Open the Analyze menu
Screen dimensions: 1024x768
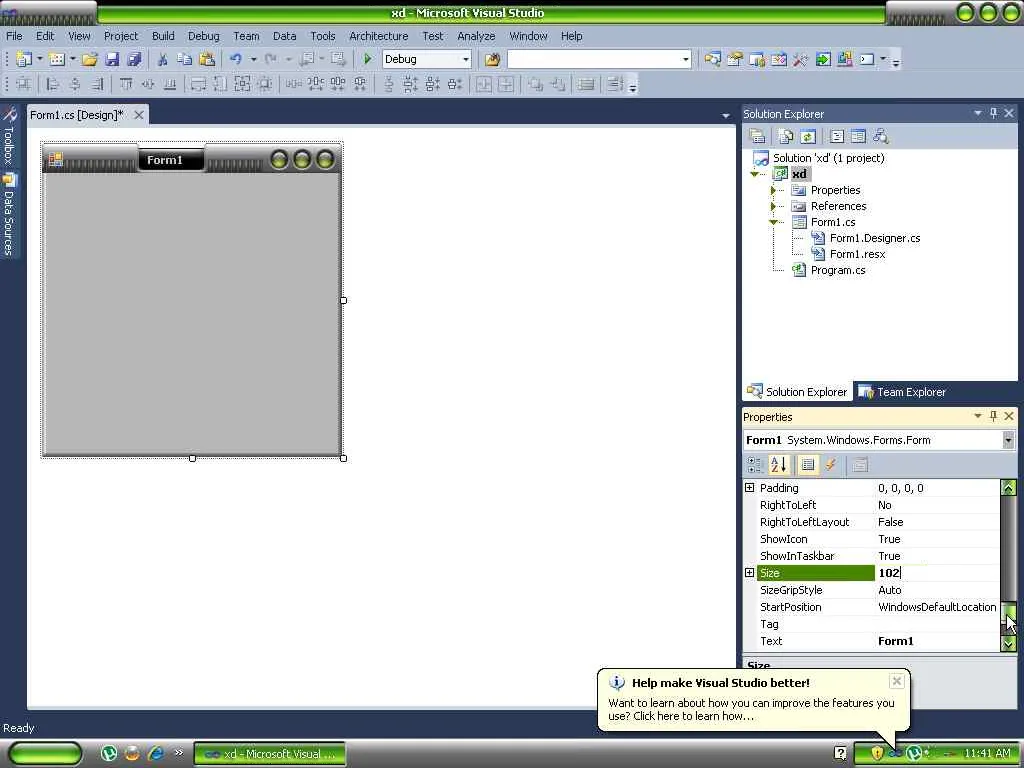coord(476,36)
